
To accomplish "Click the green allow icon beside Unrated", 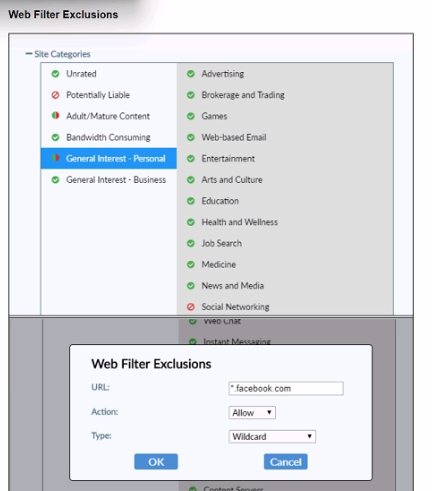I will click(x=55, y=74).
